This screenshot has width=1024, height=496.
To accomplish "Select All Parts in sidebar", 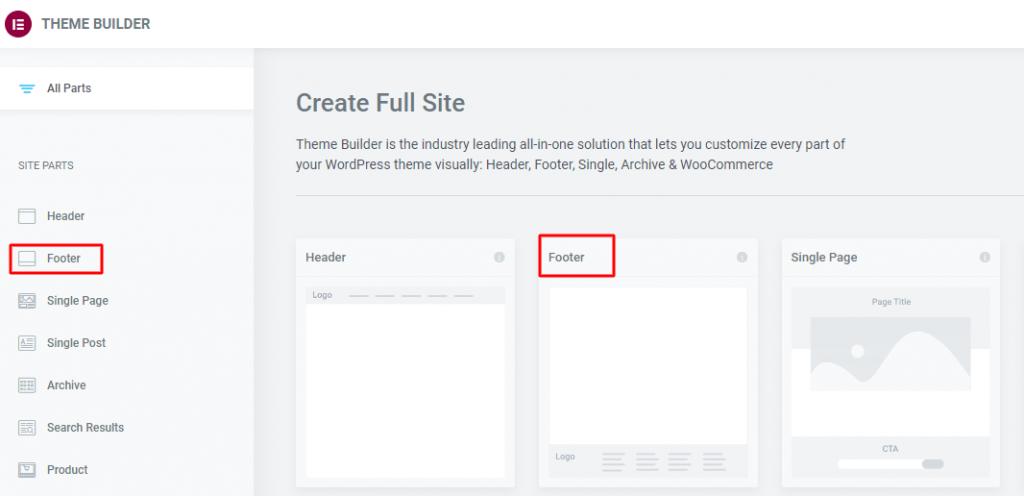I will tap(127, 88).
